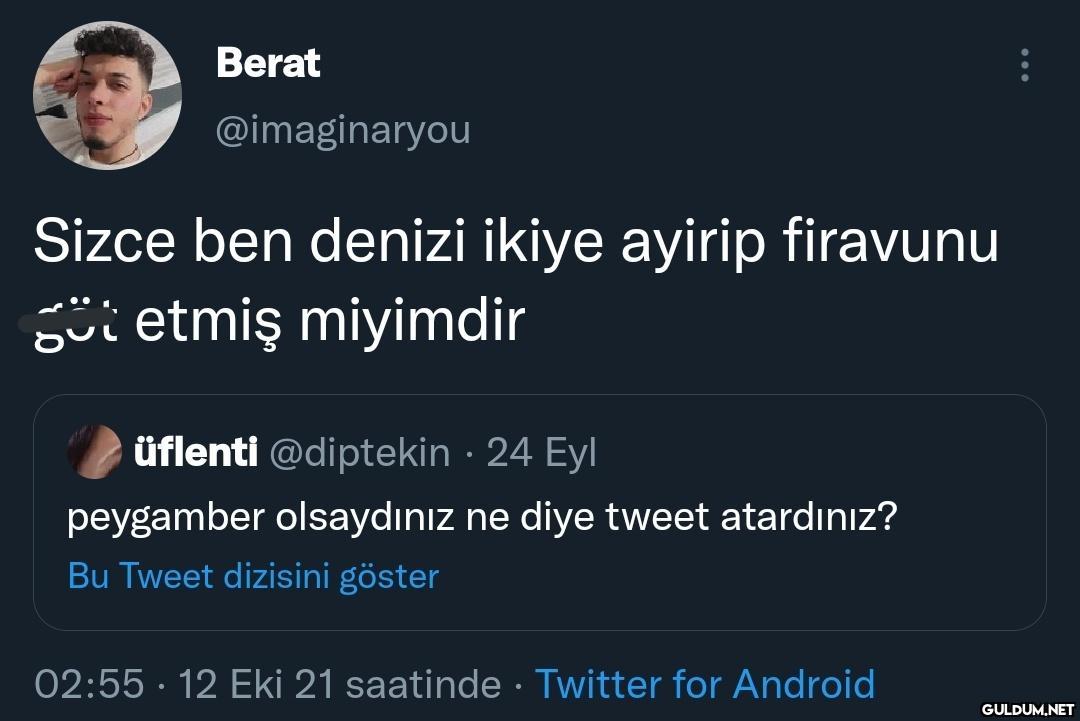Click the Twitter for Android link
The image size is (1080, 721).
[x=705, y=684]
